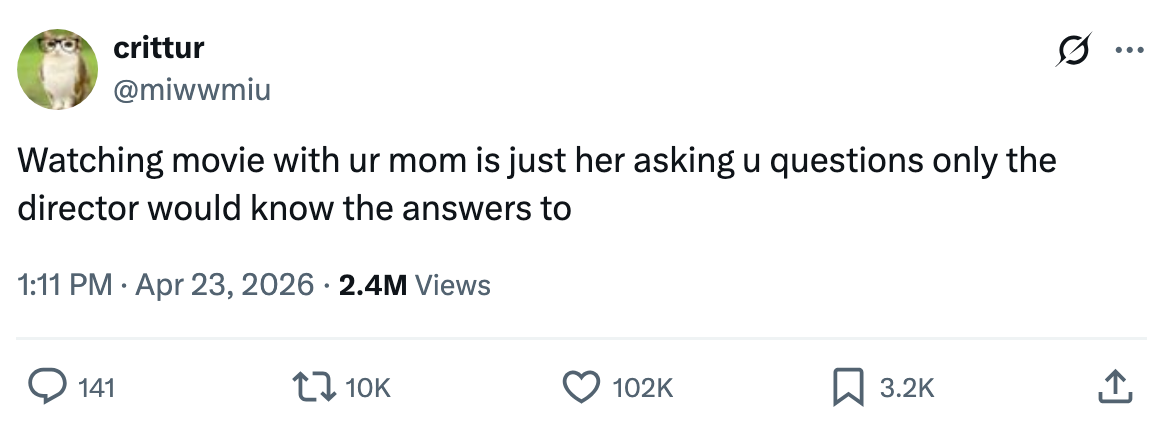Screen dimensions: 1154x422
Task: Click the 141 replies count
Action: 95,388
